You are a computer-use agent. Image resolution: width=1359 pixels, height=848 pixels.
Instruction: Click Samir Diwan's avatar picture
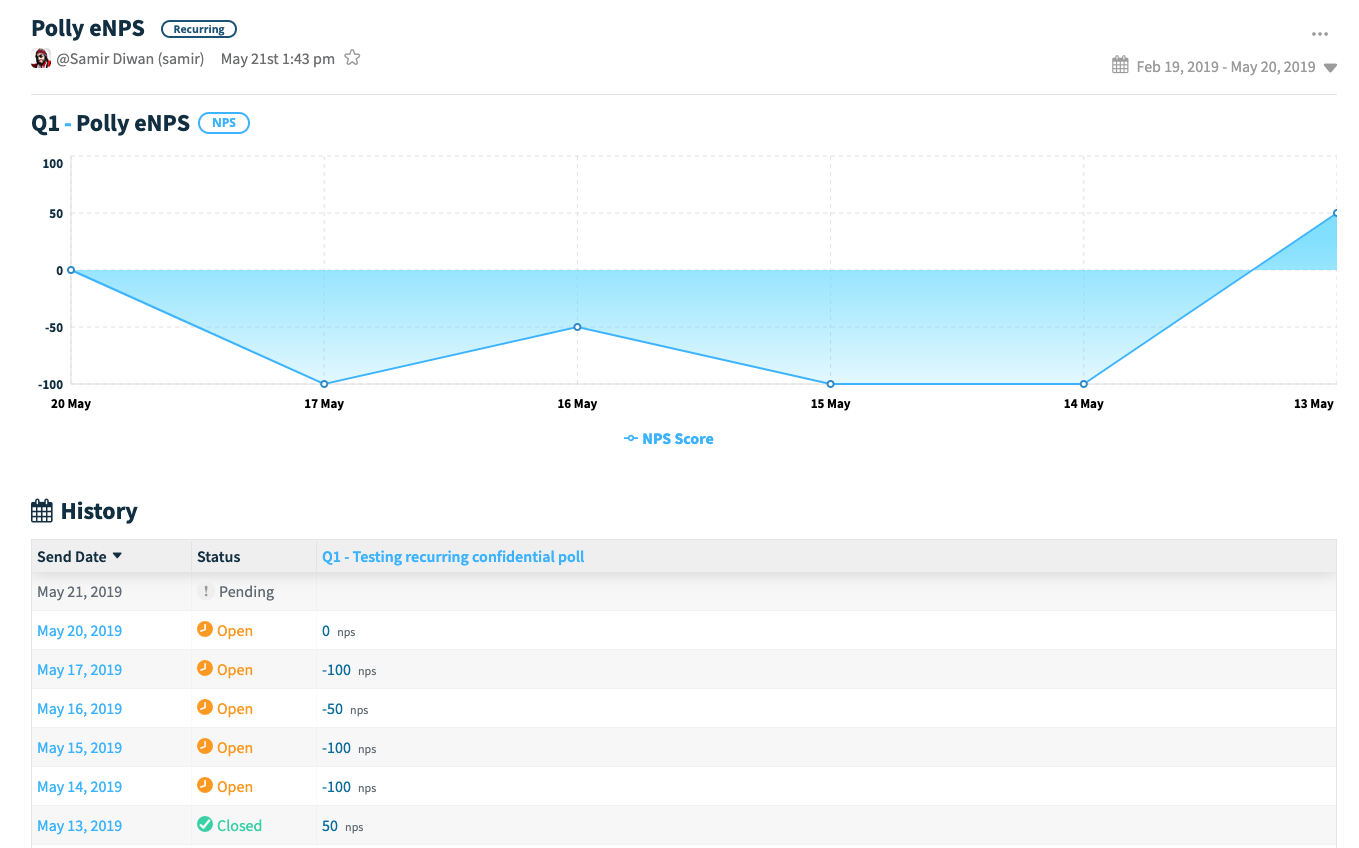click(x=41, y=58)
